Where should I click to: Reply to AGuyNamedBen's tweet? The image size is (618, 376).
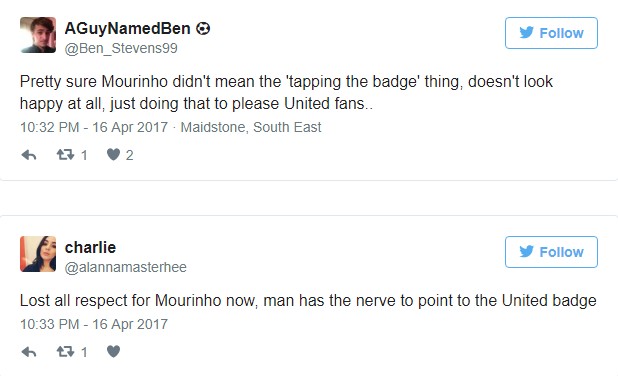click(29, 155)
